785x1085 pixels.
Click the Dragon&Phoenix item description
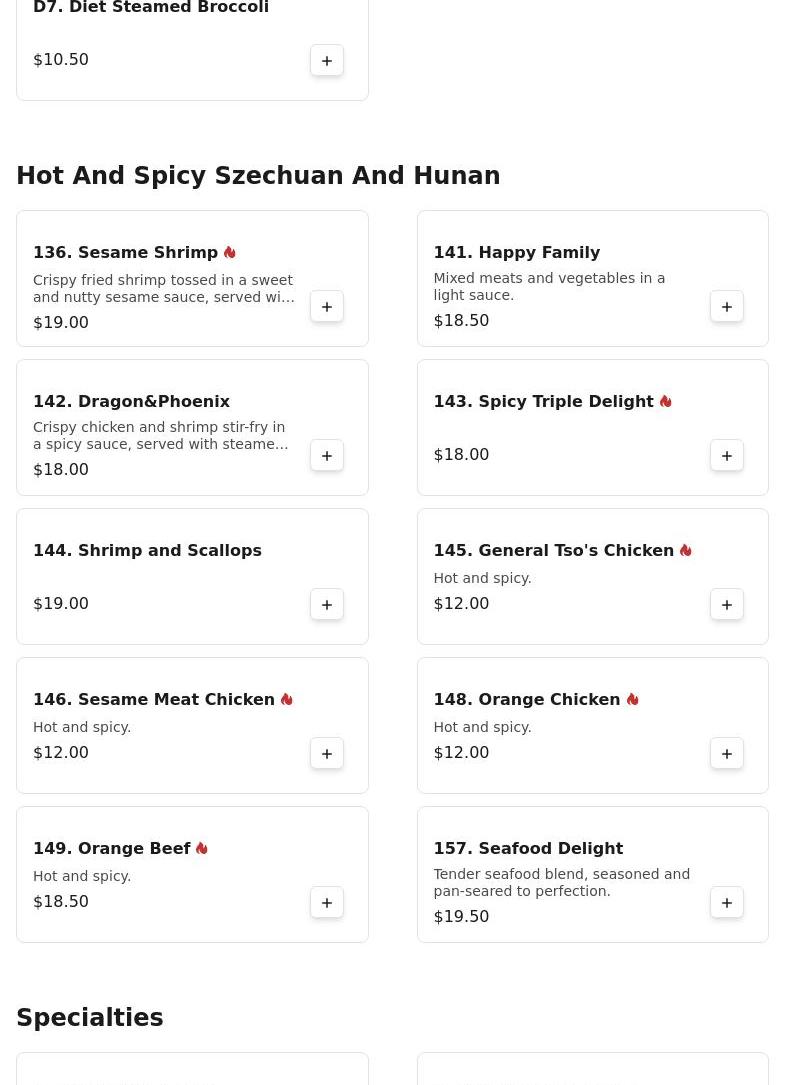[160, 436]
